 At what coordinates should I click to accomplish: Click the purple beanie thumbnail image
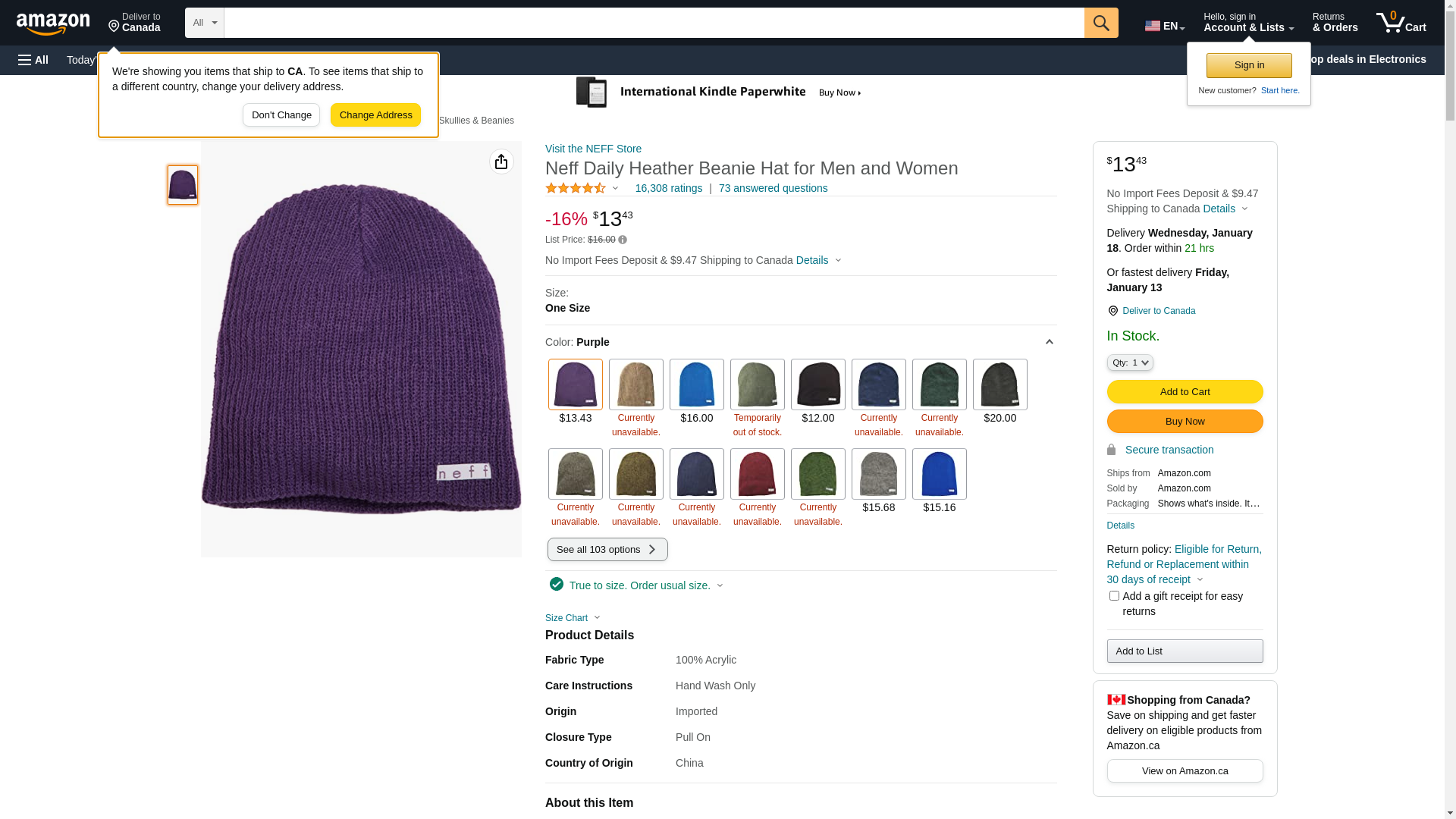coord(183,185)
